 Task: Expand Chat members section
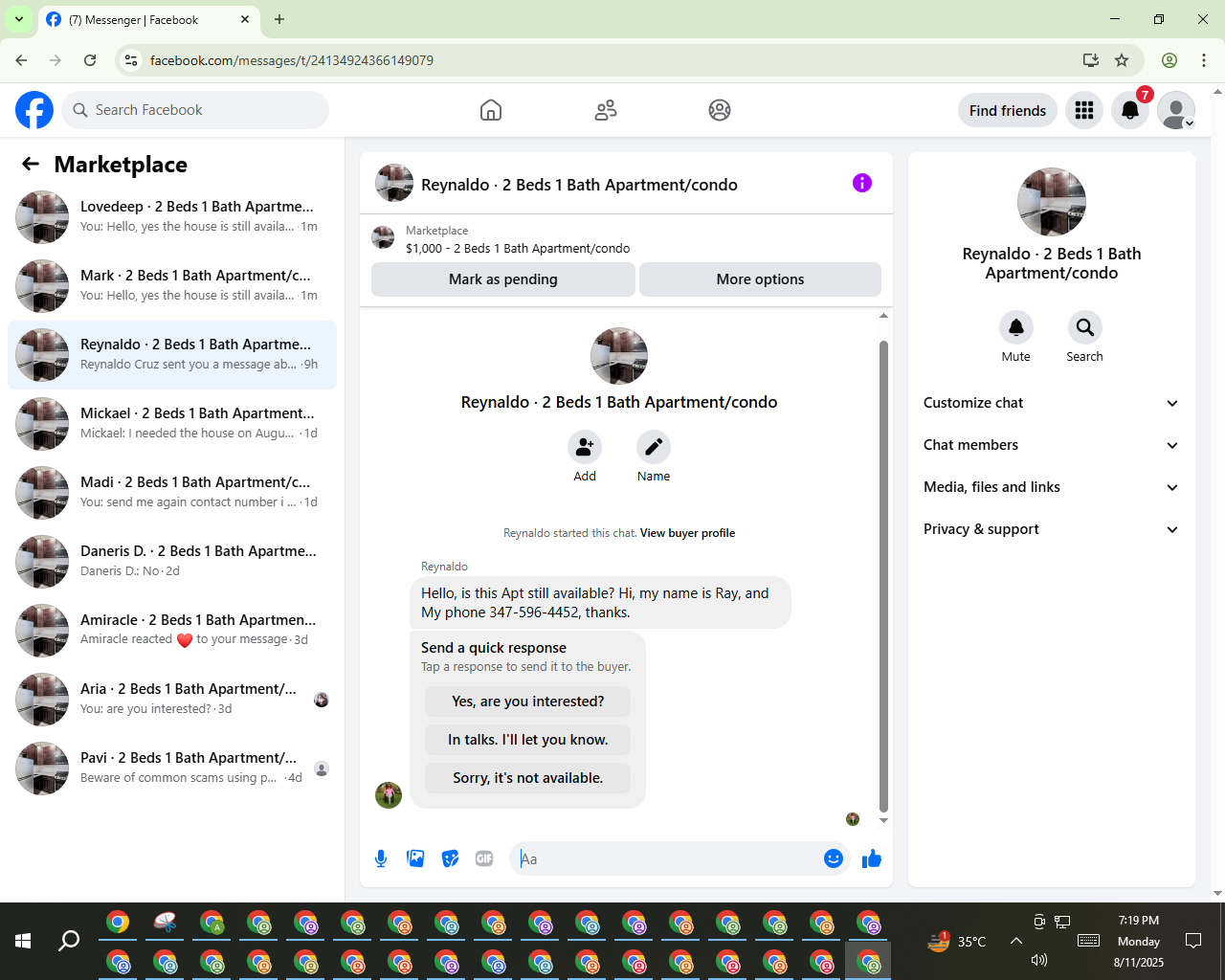[x=1052, y=445]
